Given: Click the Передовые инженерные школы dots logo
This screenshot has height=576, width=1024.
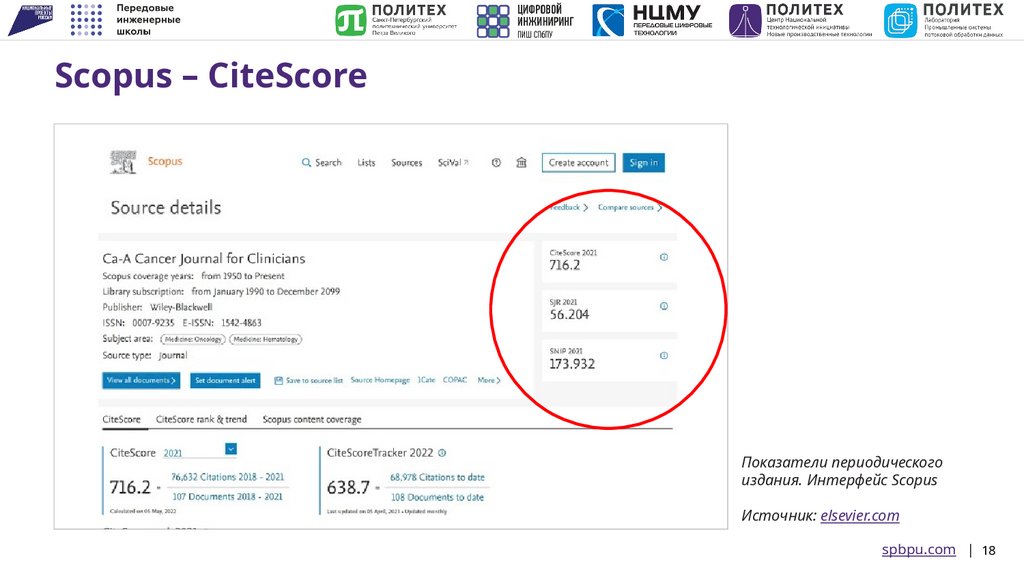Looking at the screenshot, I should [88, 18].
